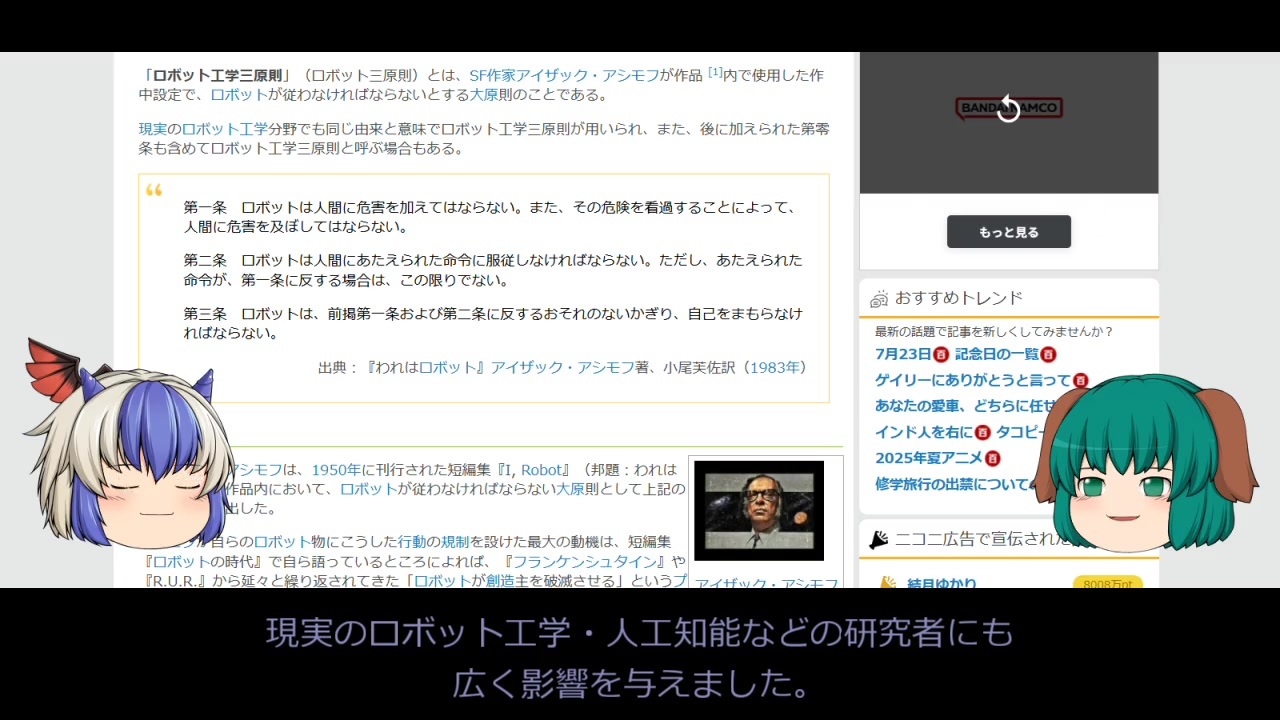
Task: Click the 8008万pt badge
Action: 1108,583
